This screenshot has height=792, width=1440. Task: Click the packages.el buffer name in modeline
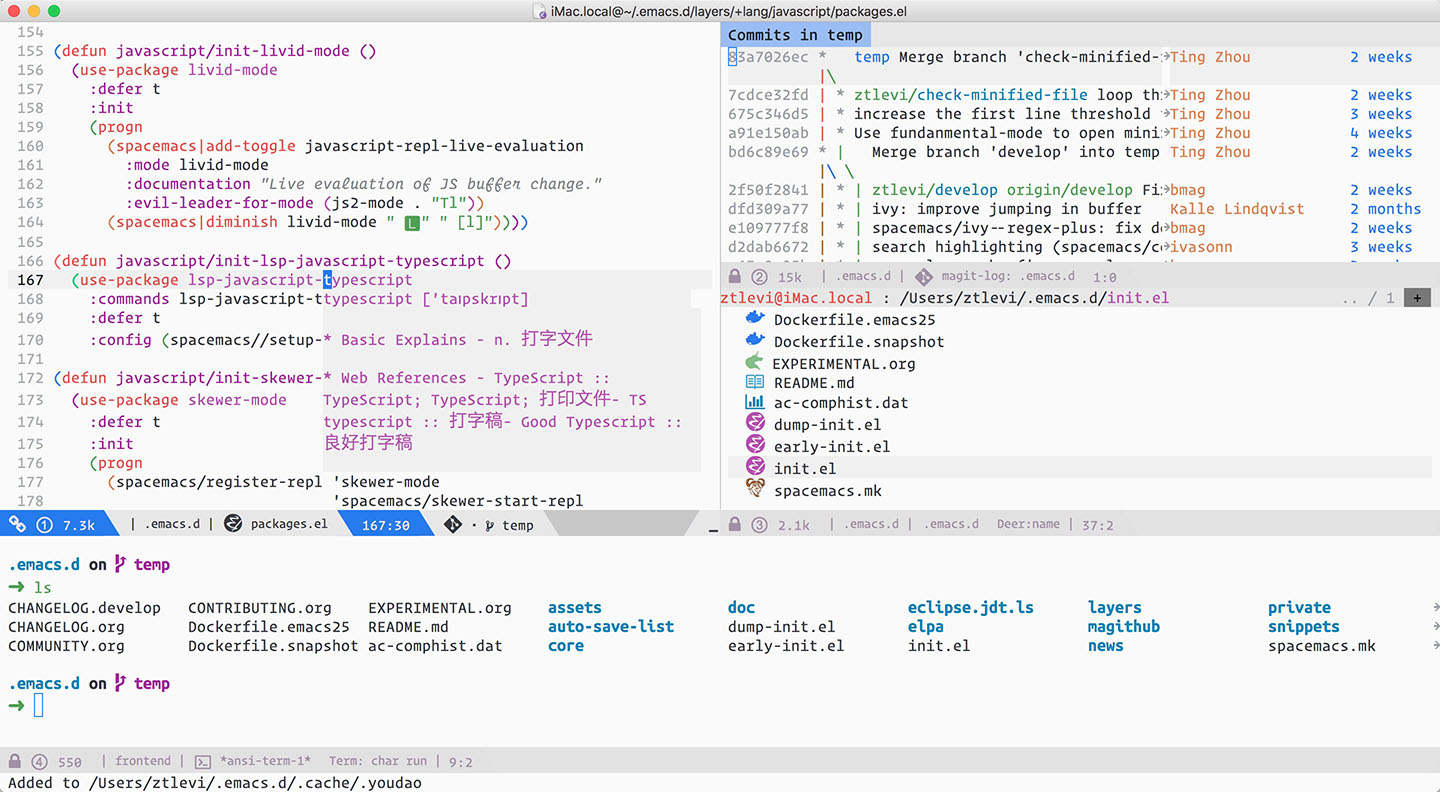click(x=289, y=524)
